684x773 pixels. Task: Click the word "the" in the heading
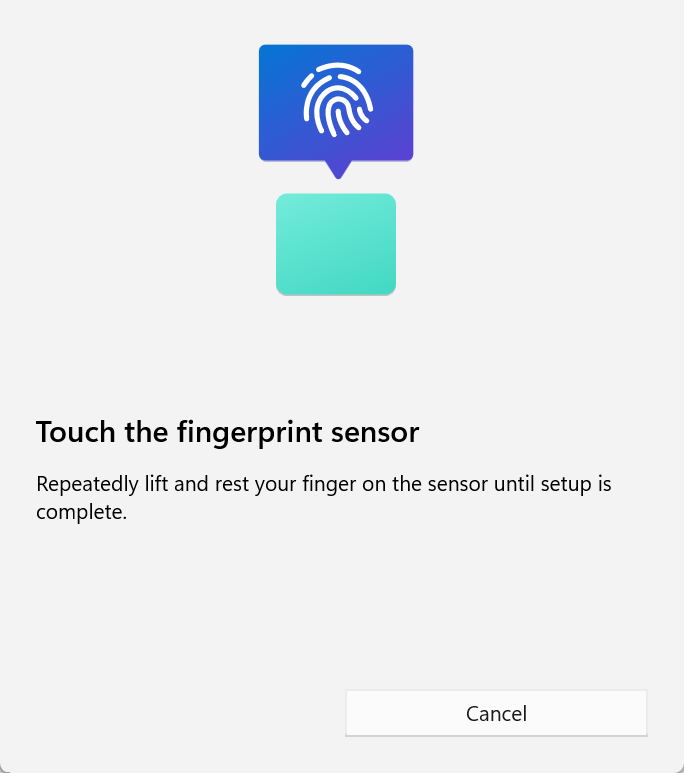[146, 432]
